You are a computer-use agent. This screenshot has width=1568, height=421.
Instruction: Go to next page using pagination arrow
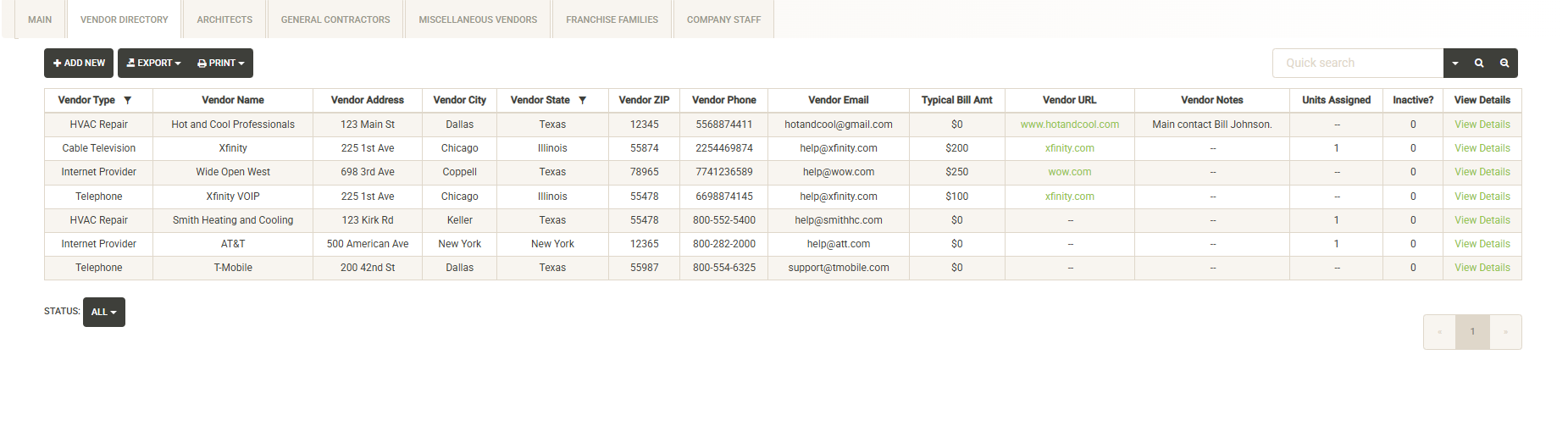pyautogui.click(x=1505, y=332)
